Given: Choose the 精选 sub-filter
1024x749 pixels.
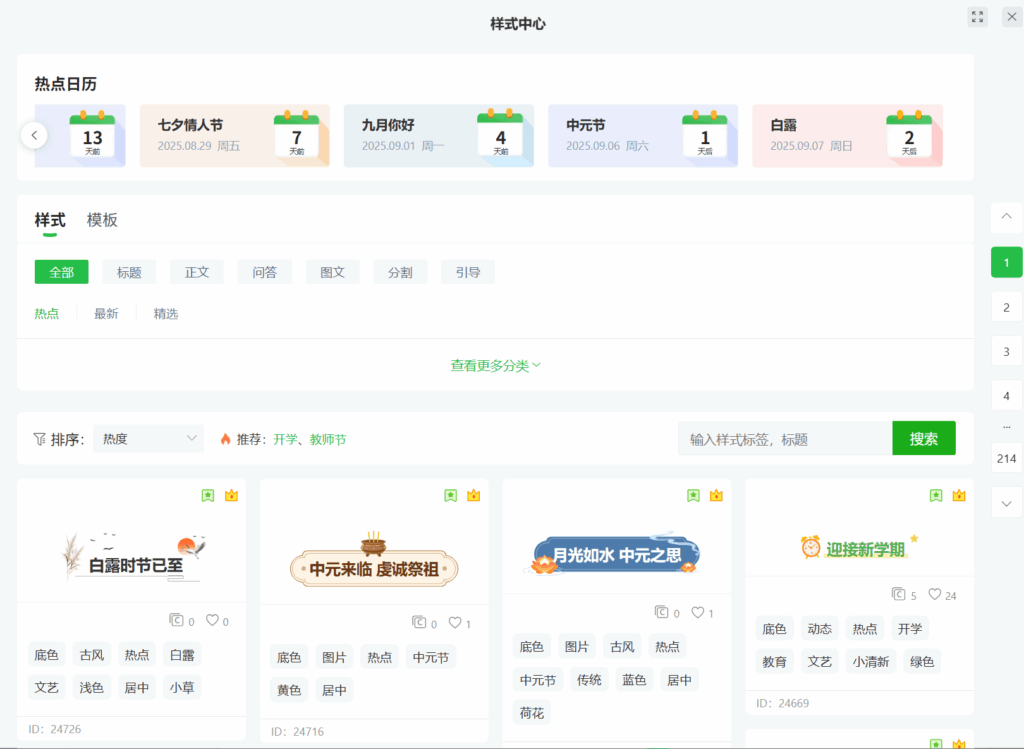Looking at the screenshot, I should (x=166, y=314).
